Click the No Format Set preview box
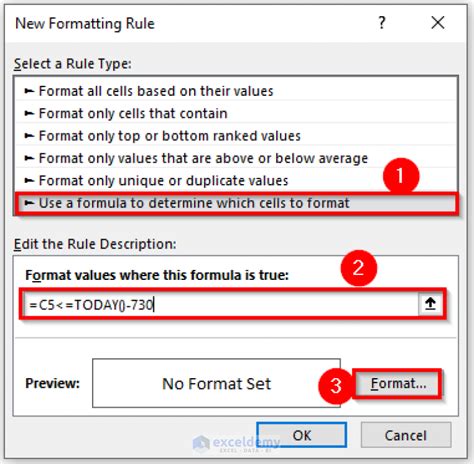Screen dimensions: 474x464 pos(216,383)
